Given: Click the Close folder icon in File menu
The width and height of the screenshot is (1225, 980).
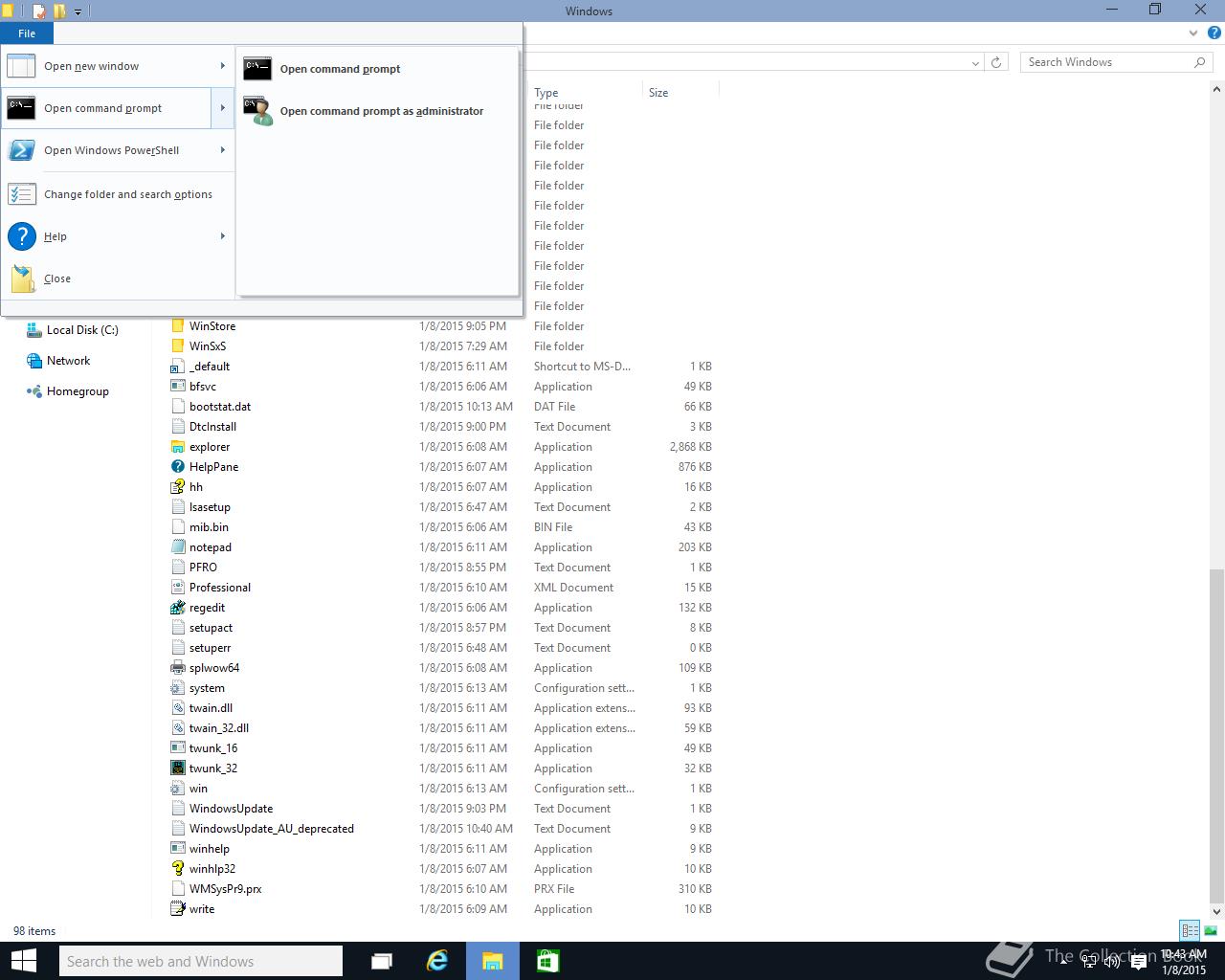Looking at the screenshot, I should 21,278.
